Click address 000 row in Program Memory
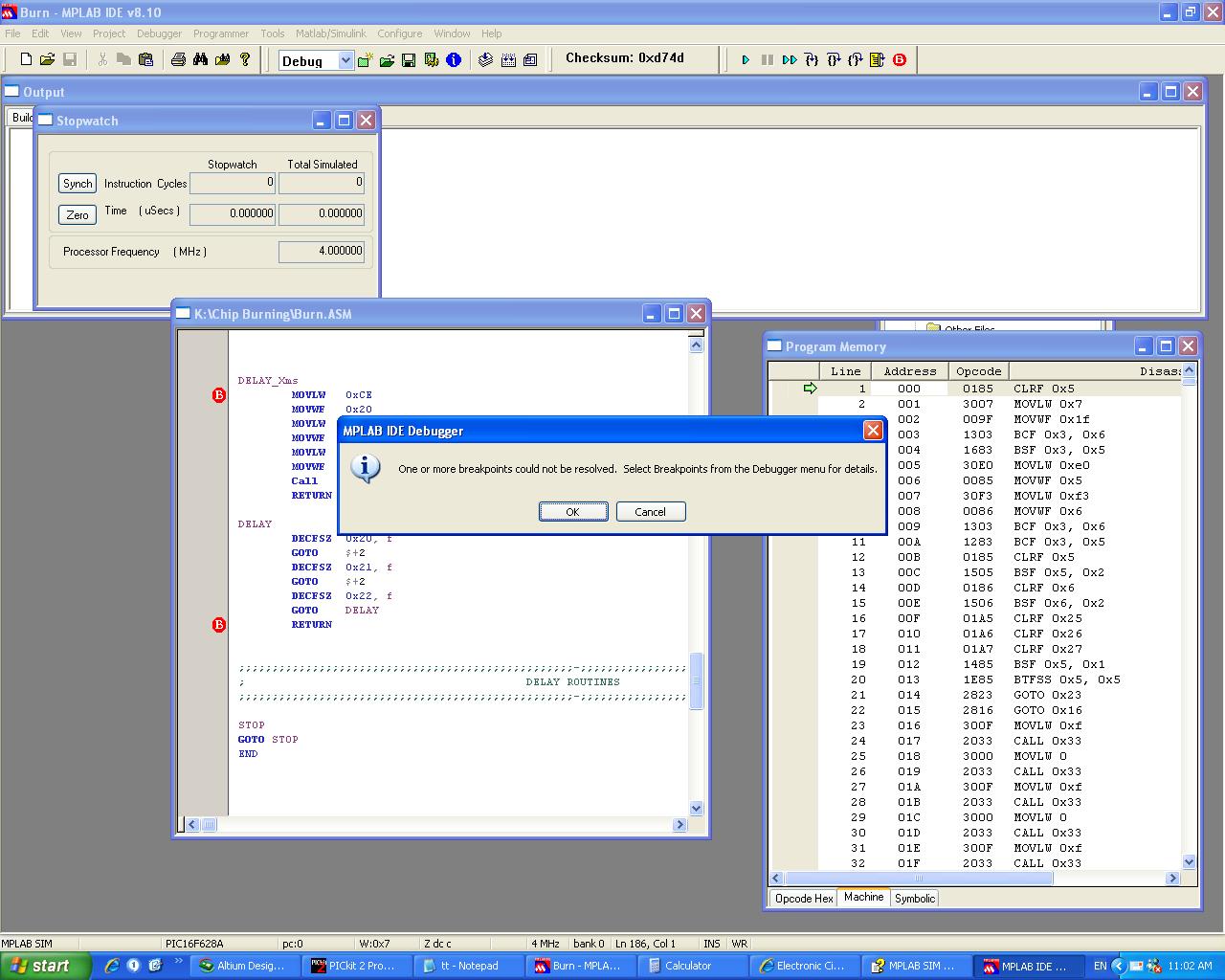This screenshot has height=980, width=1225. point(974,389)
